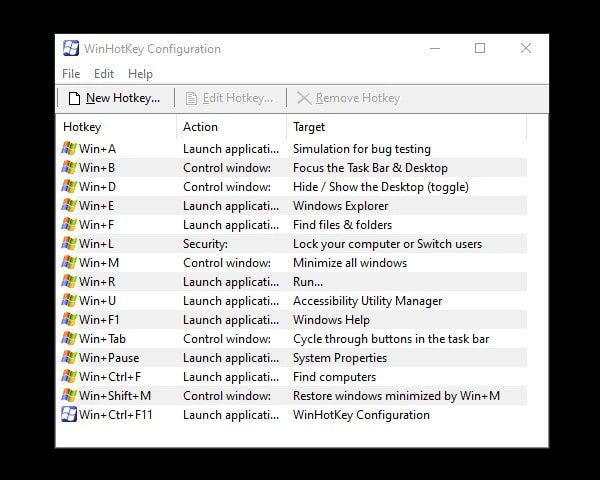Screen dimensions: 600x480
Task: Click the Windows flag icon beside Win+Tab
Action: pyautogui.click(x=69, y=339)
